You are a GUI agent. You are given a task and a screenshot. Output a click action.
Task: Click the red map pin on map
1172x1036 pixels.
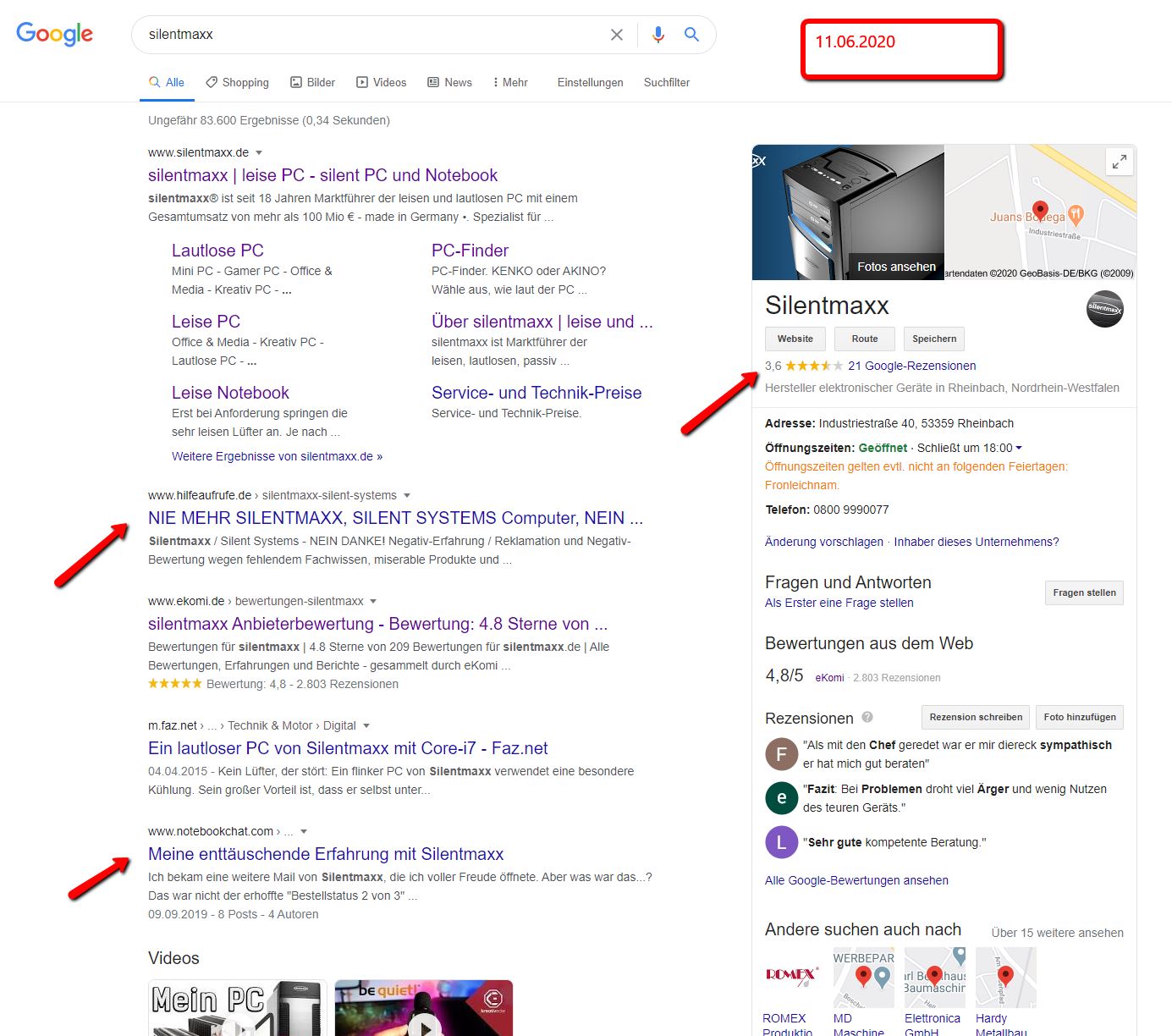coord(1041,212)
